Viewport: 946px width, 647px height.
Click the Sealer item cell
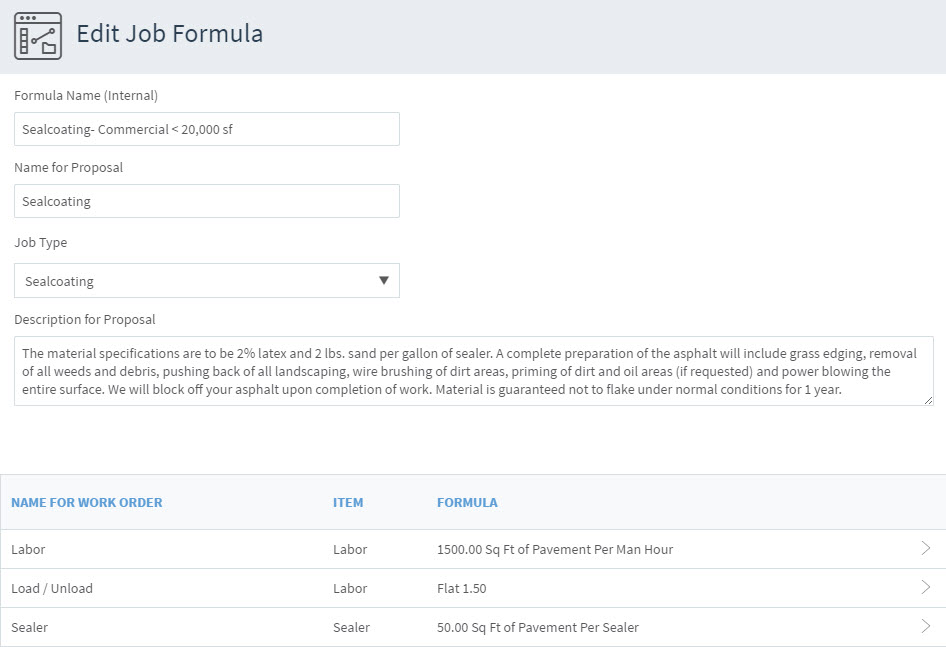coord(351,627)
